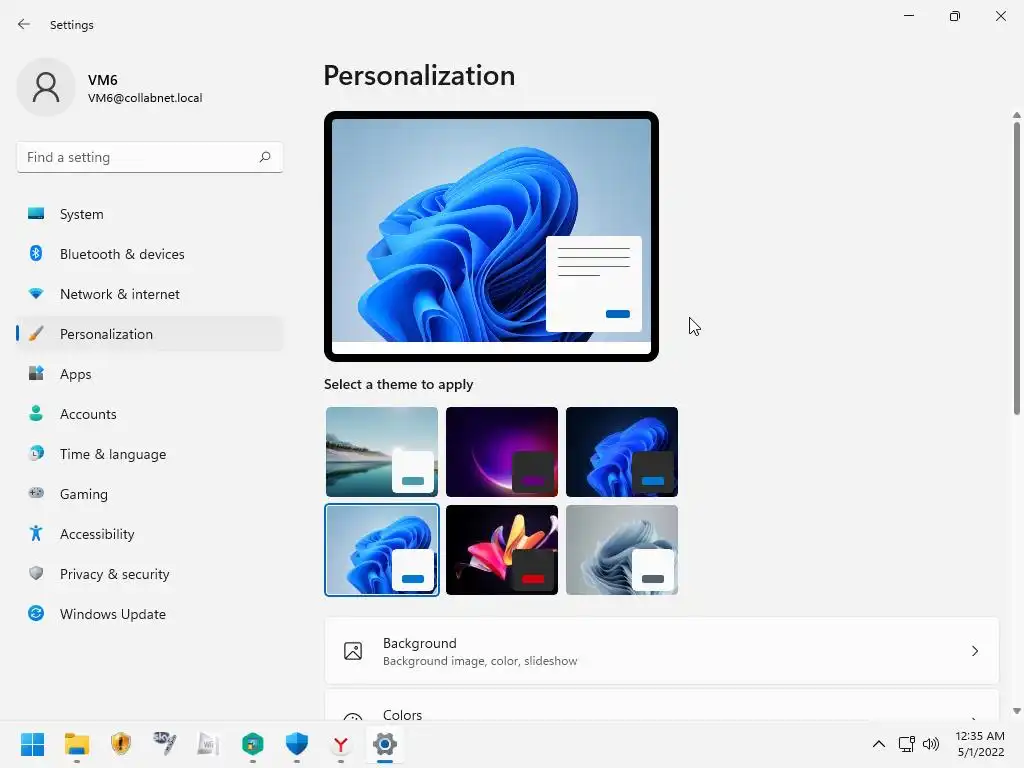This screenshot has width=1024, height=768.
Task: Open the Background settings row
Action: pos(662,651)
